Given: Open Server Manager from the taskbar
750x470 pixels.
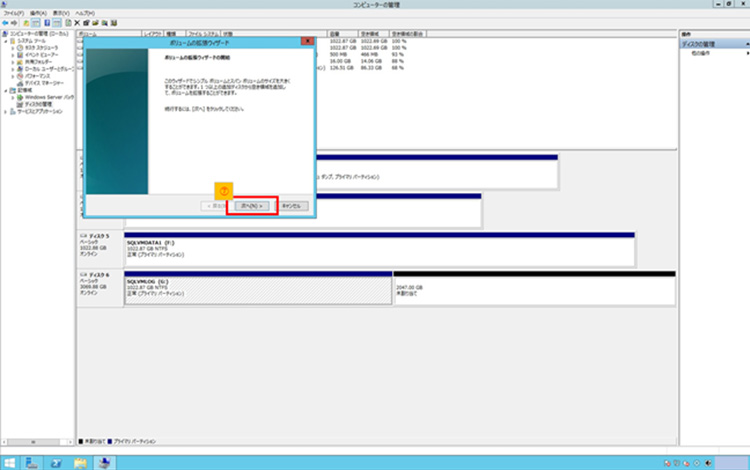Looking at the screenshot, I should click(x=32, y=463).
